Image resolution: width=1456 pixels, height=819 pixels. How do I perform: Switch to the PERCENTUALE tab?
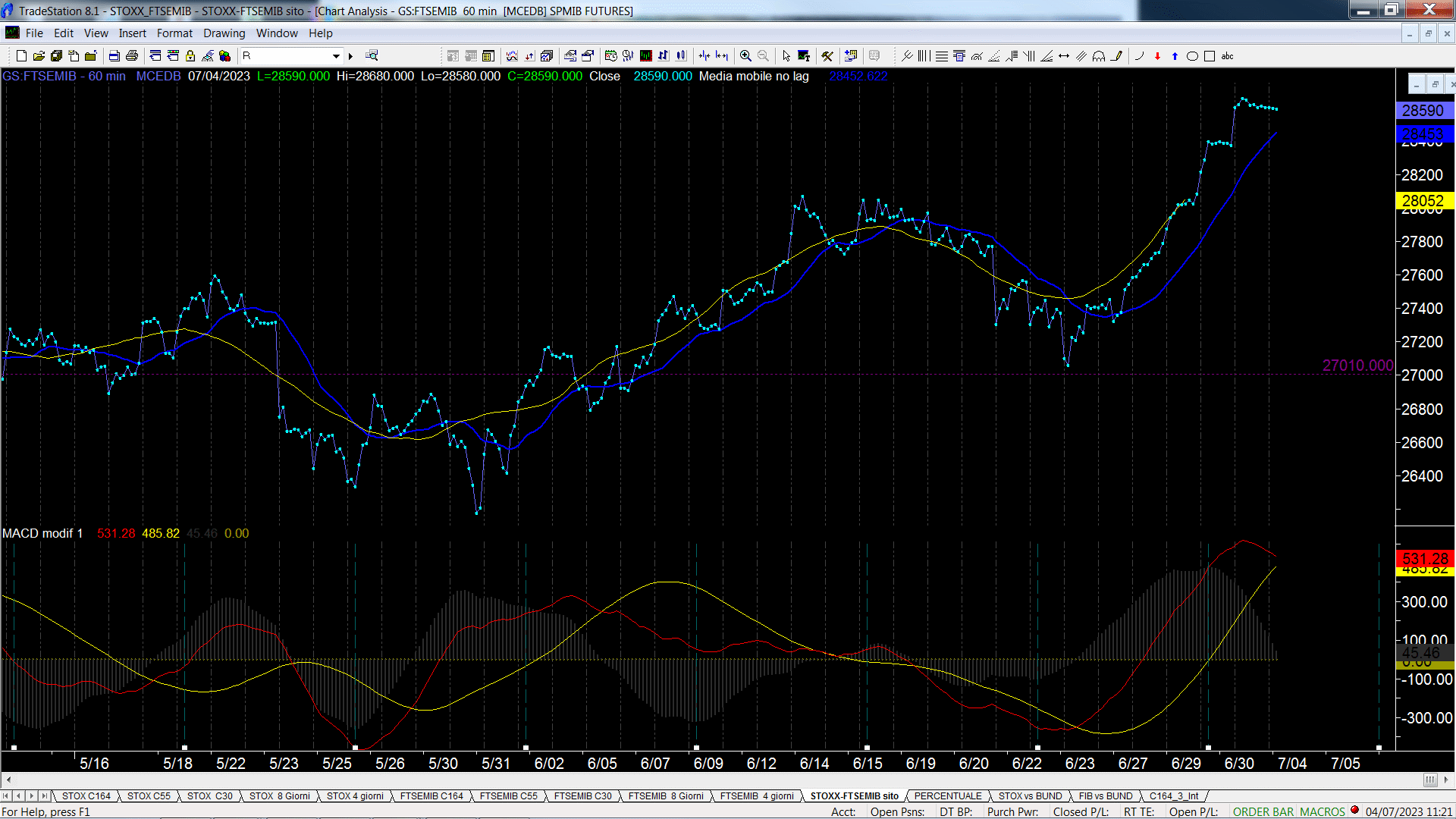click(948, 796)
